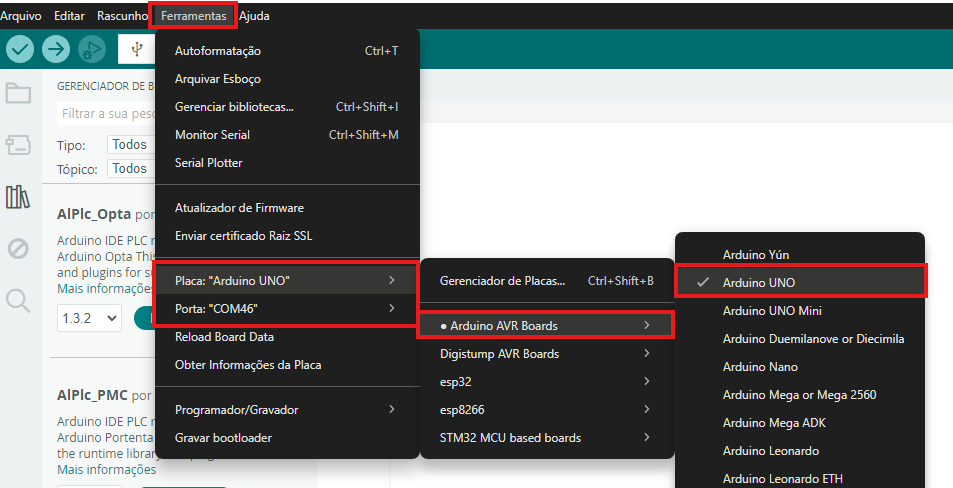
Task: Open the Search magnifier sidebar icon
Action: click(18, 300)
